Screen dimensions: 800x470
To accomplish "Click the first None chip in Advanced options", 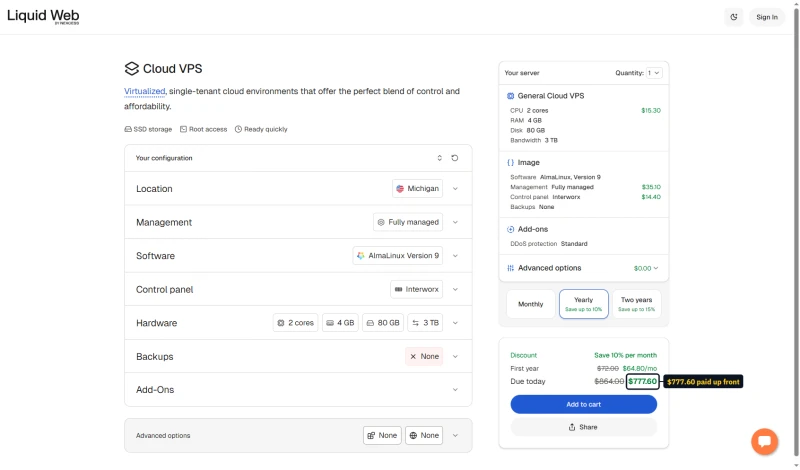I will point(382,435).
